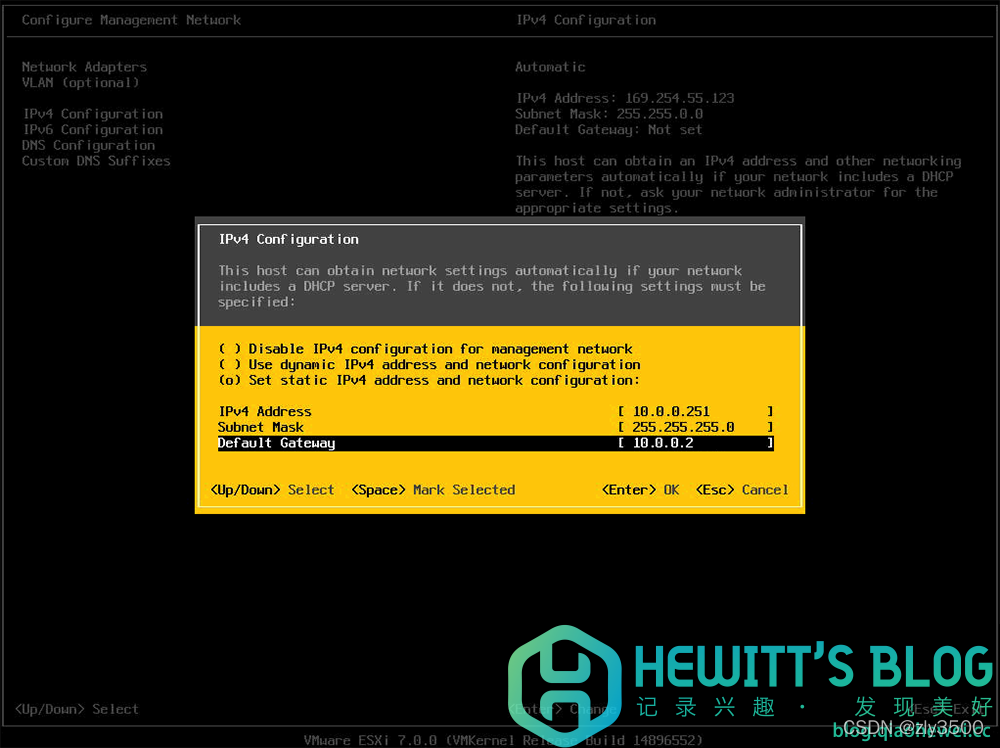This screenshot has height=748, width=1000.
Task: Click the <Esc> Cancel hint in dialog
Action: click(x=742, y=490)
